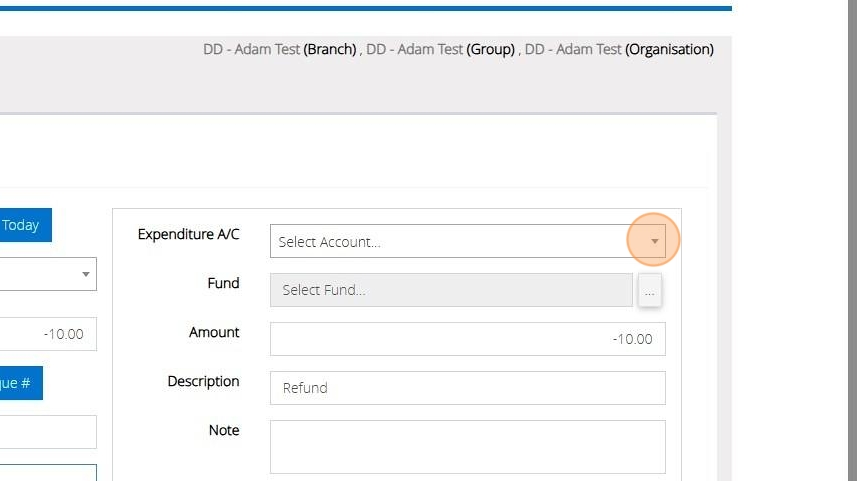The height and width of the screenshot is (481, 860).
Task: Click the Expenditure A/C label
Action: coord(188,234)
